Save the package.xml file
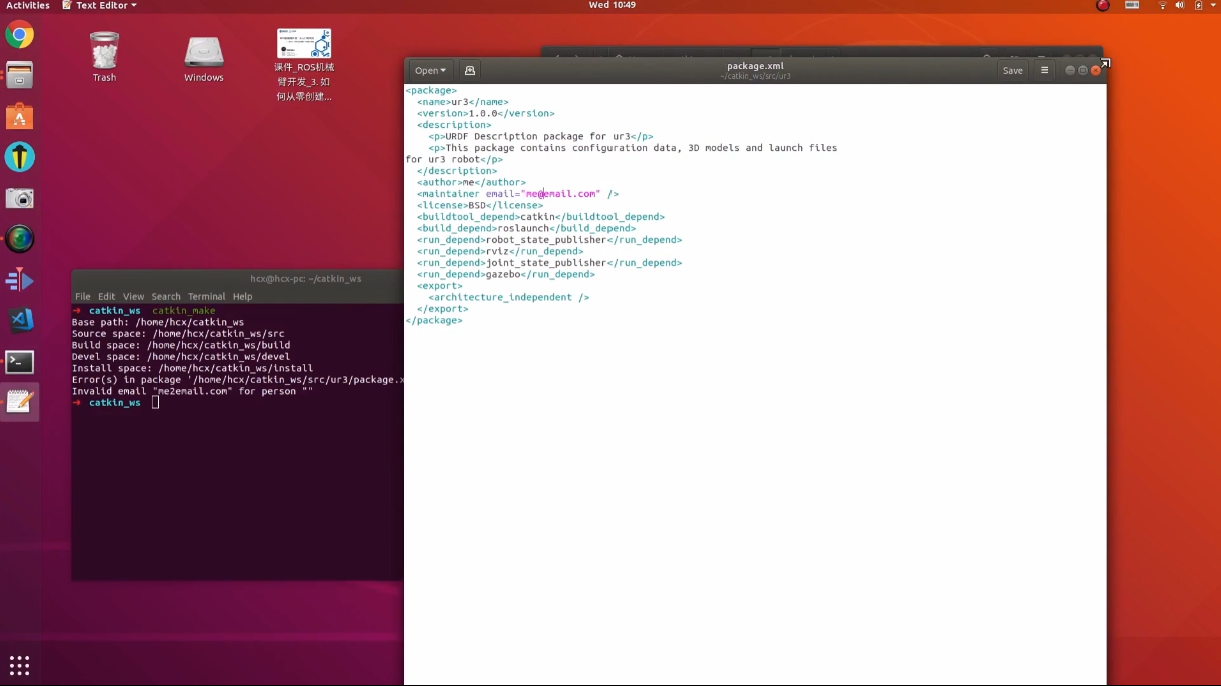Screen dimensions: 1221x686 point(1012,71)
